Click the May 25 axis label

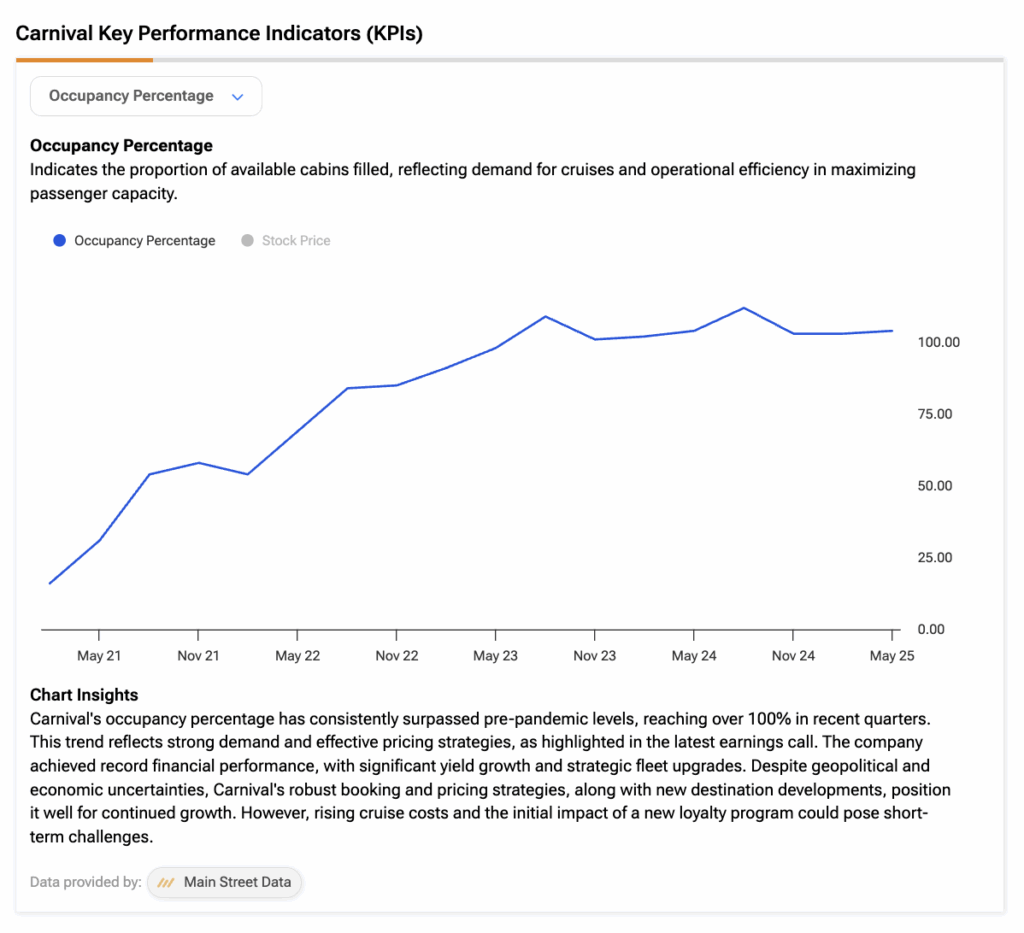pyautogui.click(x=891, y=656)
